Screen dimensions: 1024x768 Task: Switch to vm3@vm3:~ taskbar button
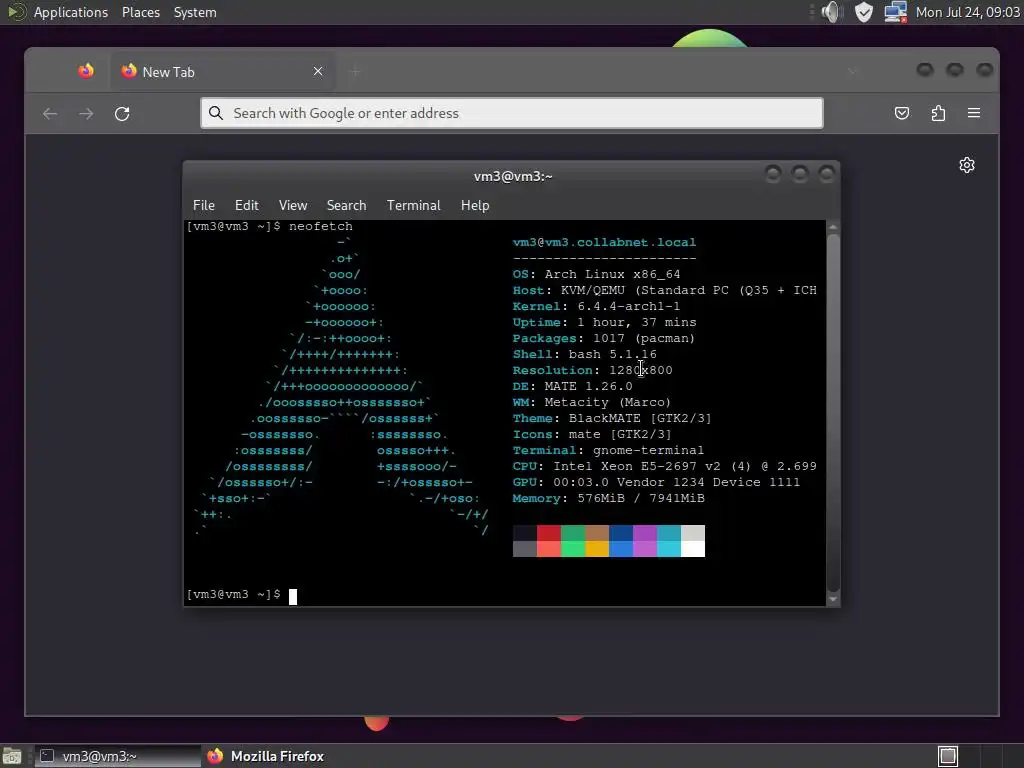coord(118,756)
